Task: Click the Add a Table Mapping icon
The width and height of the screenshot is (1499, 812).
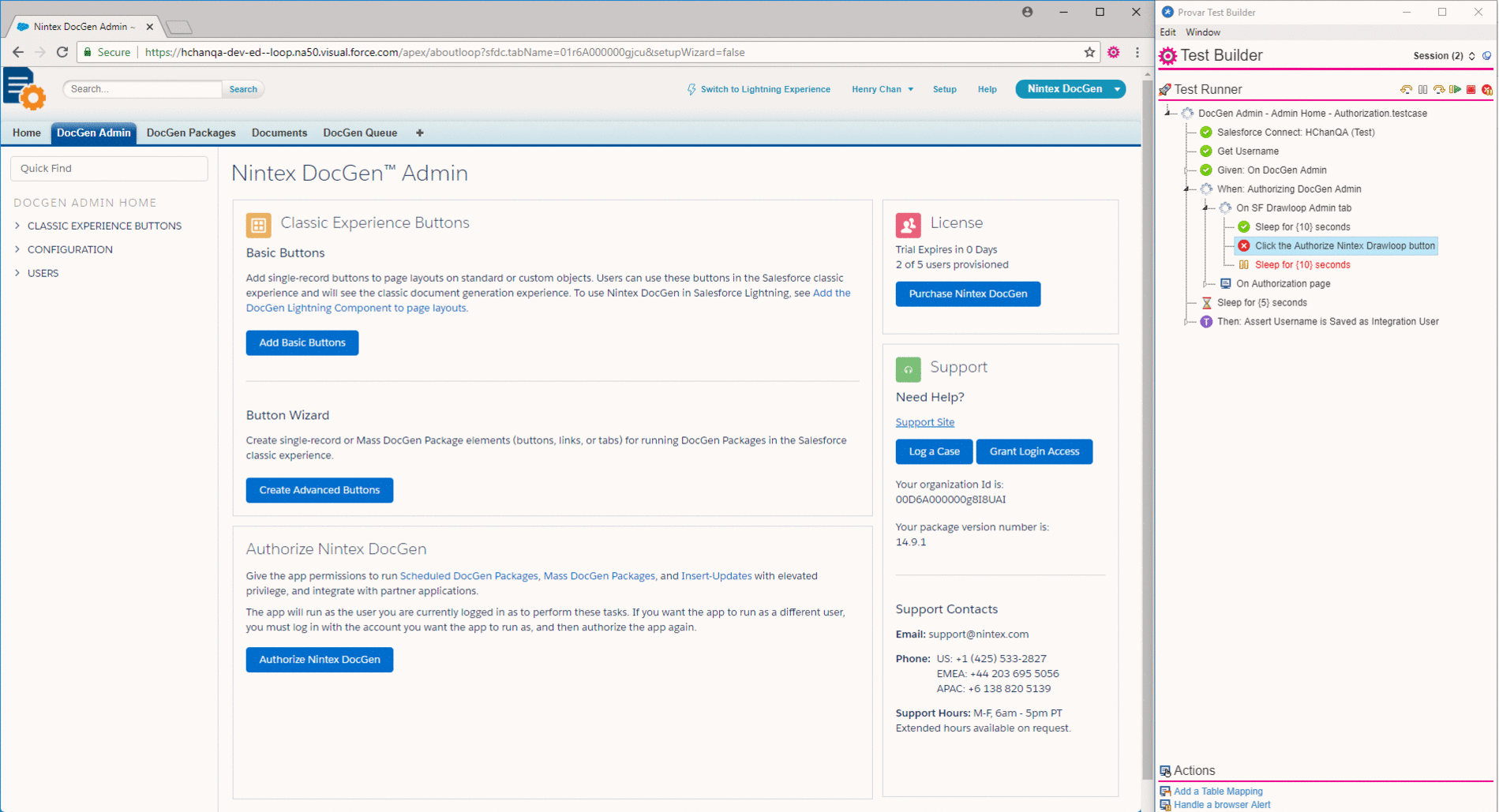Action: (x=1165, y=791)
